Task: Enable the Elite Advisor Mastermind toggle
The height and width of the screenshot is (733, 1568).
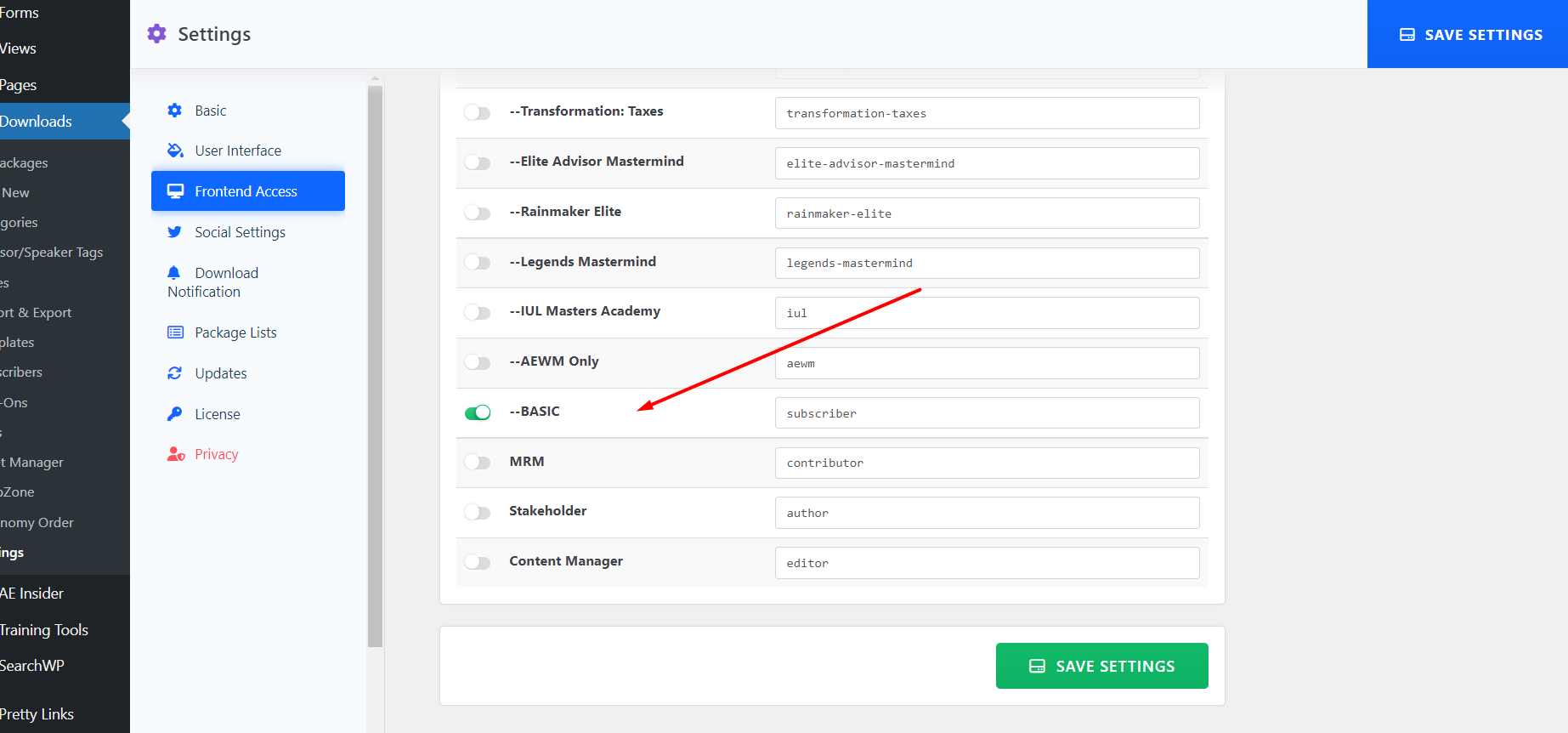Action: click(x=478, y=163)
